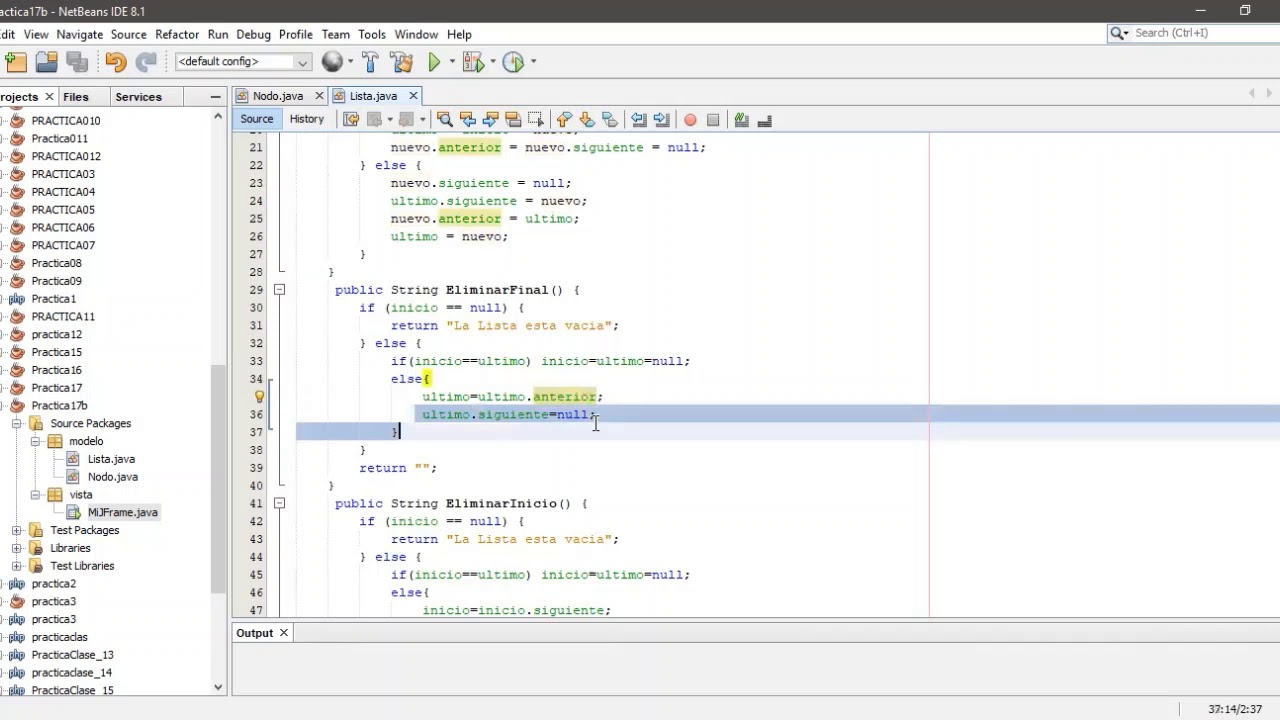Viewport: 1280px width, 720px height.
Task: Toggle bookmark on current line
Action: (610, 120)
